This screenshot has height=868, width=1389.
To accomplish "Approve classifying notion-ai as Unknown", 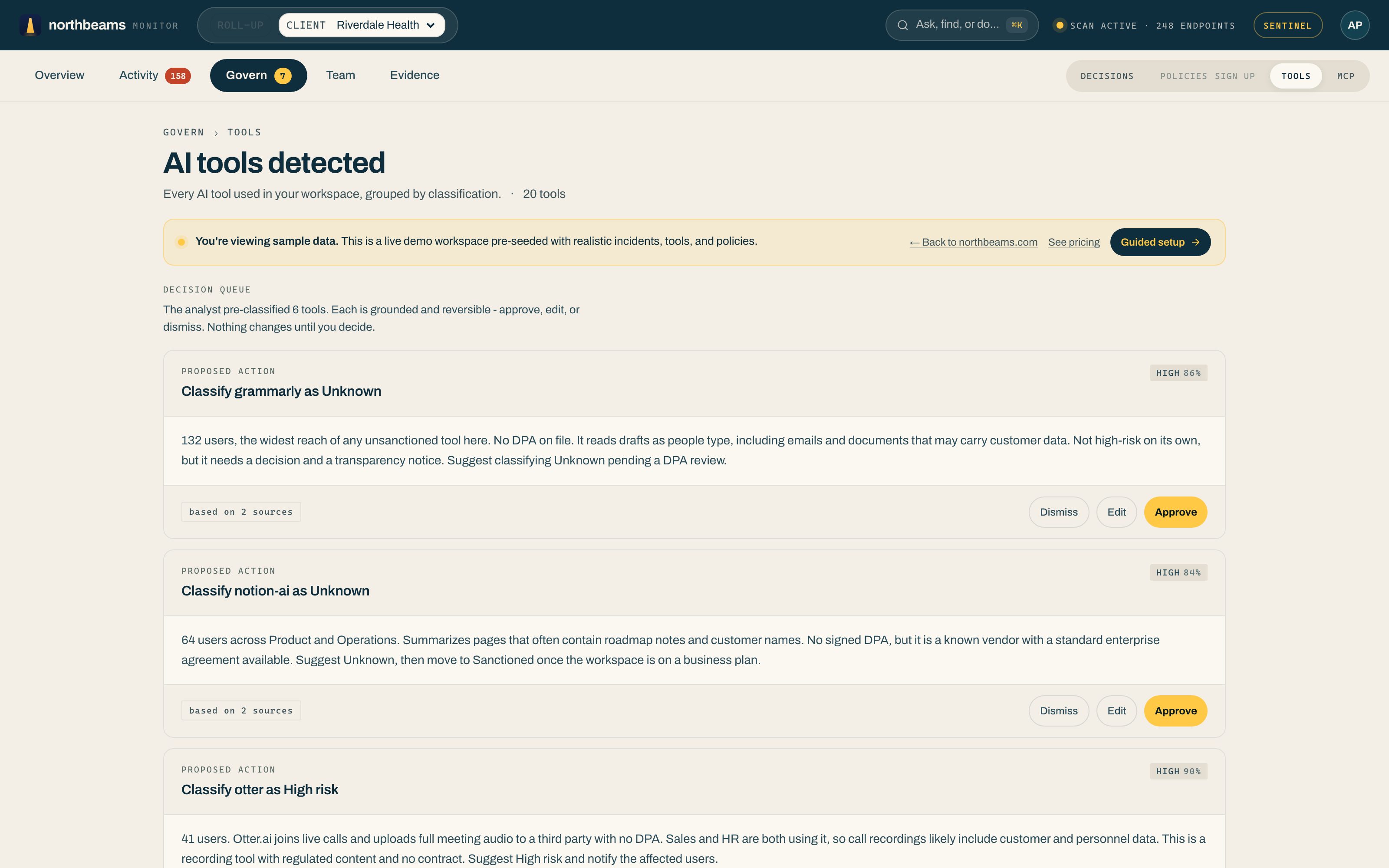I will point(1175,711).
